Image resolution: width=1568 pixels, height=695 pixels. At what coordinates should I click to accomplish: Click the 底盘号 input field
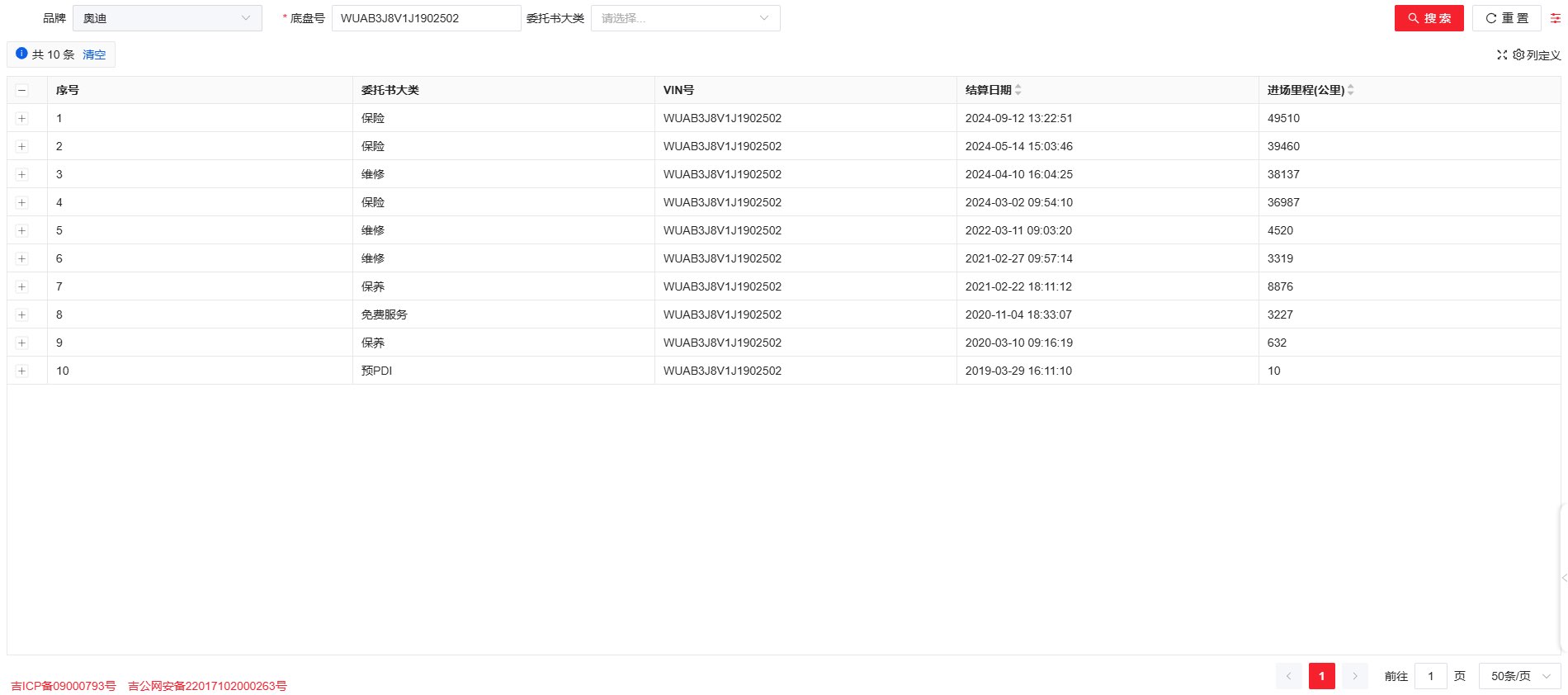(x=425, y=18)
